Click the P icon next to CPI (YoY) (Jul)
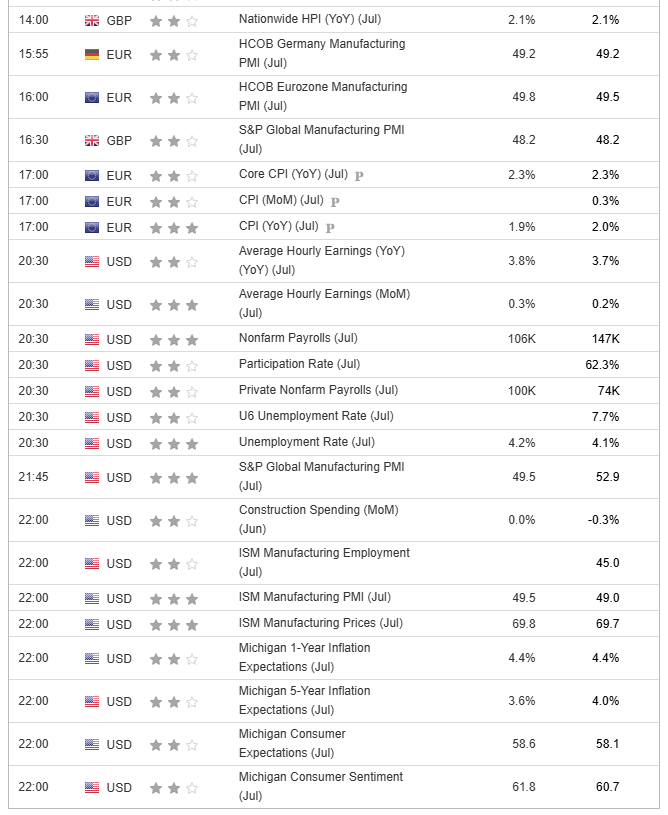This screenshot has height=815, width=668. pos(330,228)
